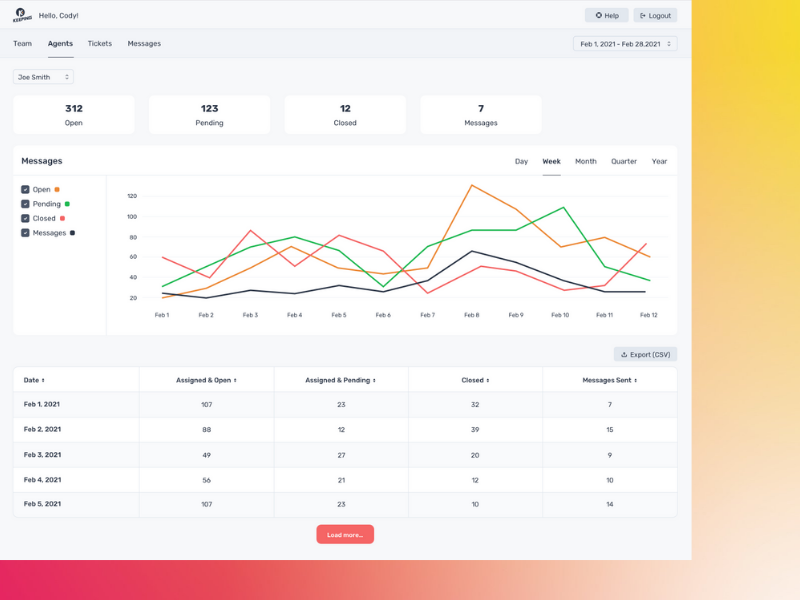The image size is (800, 600).
Task: Click the Keeping logo in the header
Action: point(18,14)
